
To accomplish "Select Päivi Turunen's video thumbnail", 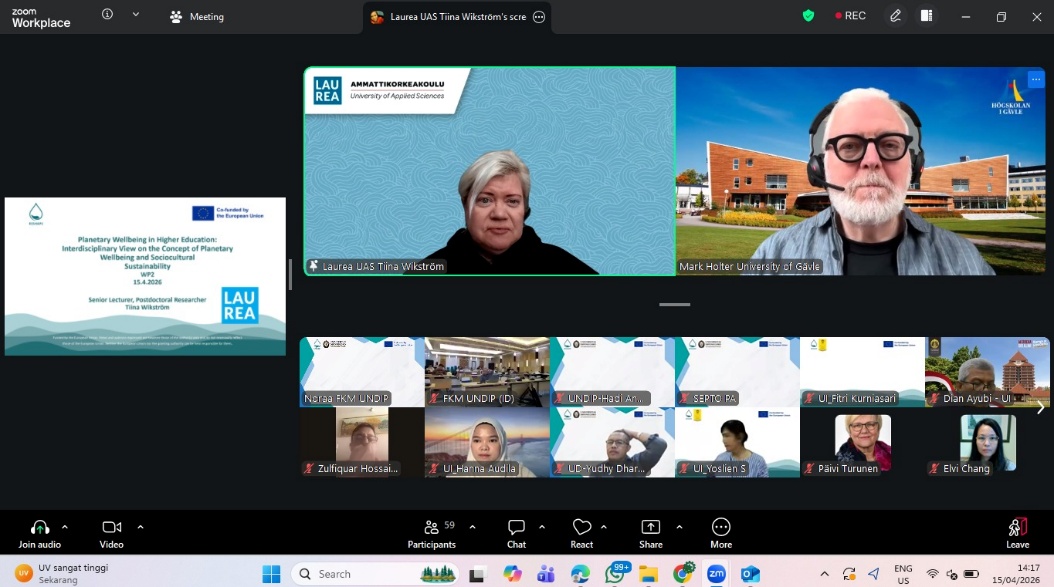I will point(862,442).
